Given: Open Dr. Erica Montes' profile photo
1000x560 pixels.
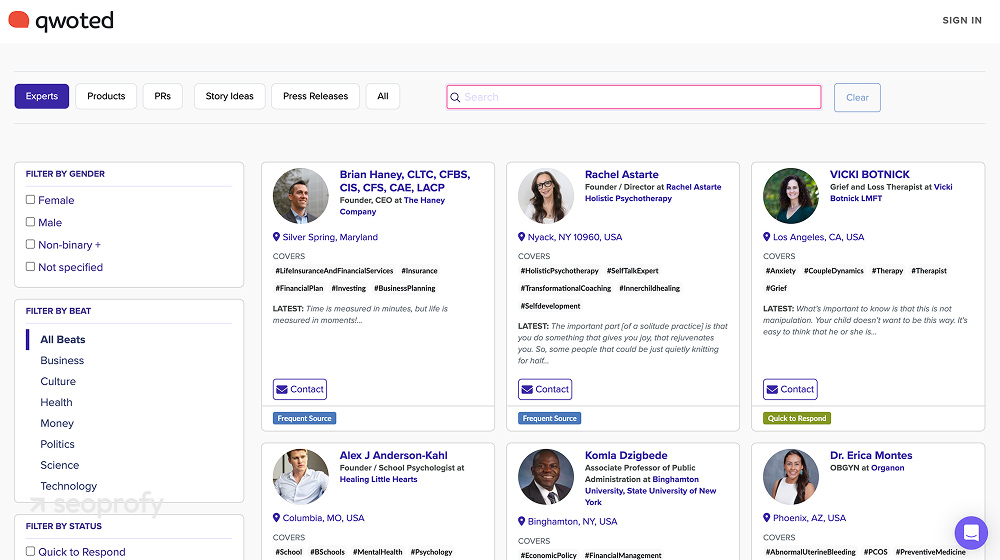Looking at the screenshot, I should point(791,476).
